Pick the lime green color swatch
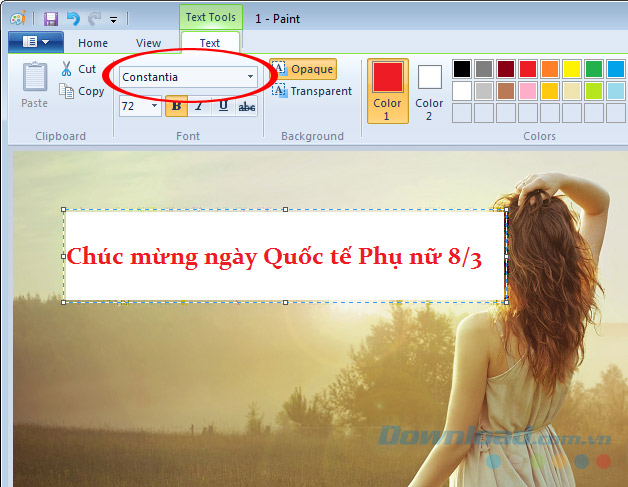This screenshot has width=628, height=487. click(x=594, y=91)
